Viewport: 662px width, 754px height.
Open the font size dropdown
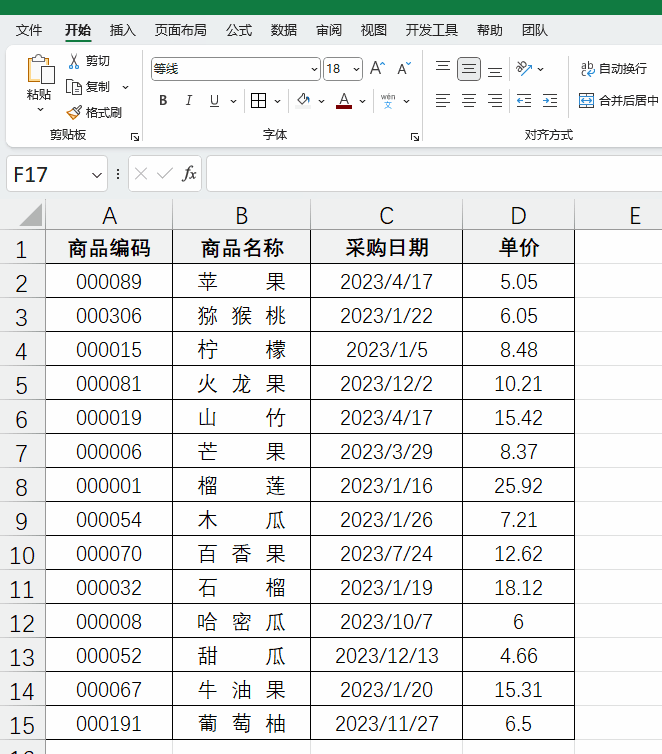click(356, 69)
